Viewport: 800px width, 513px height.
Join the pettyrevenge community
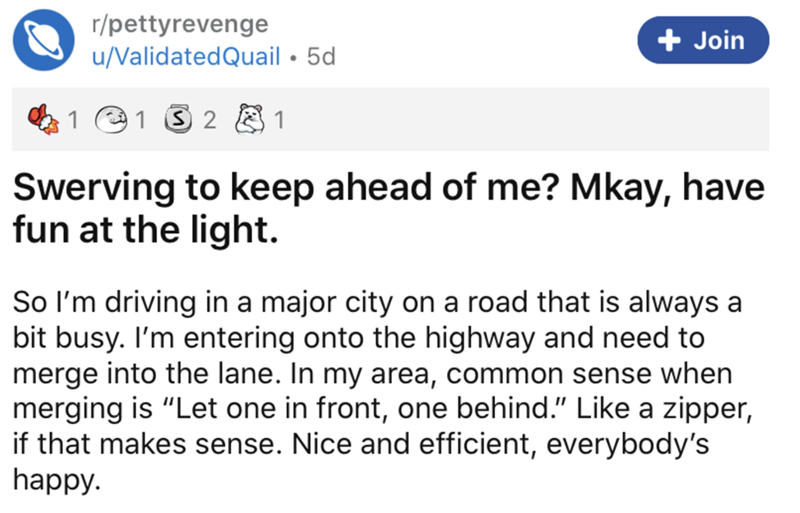(x=704, y=41)
